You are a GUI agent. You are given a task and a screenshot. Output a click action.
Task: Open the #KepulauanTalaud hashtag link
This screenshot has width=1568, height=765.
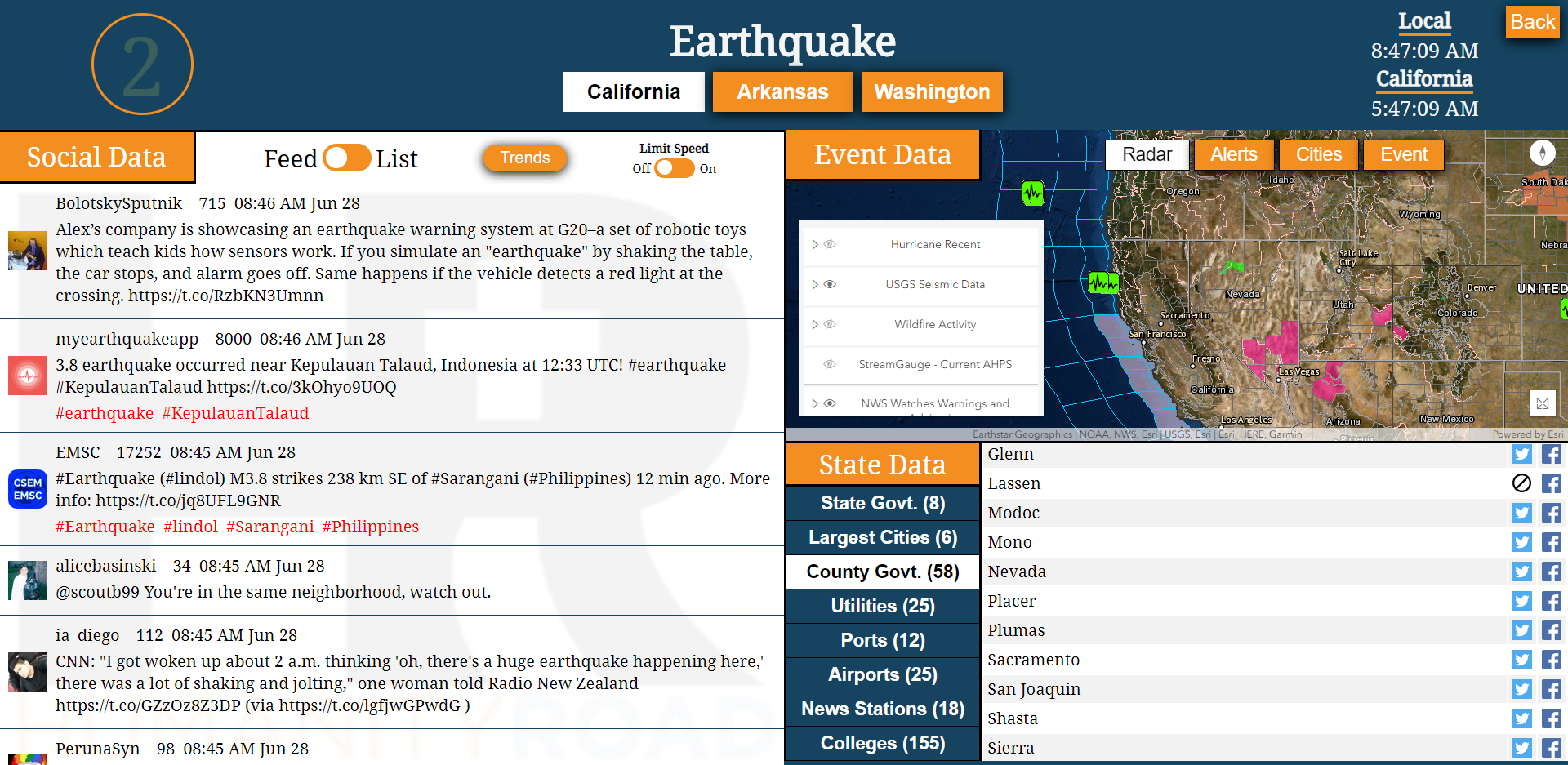pyautogui.click(x=235, y=413)
